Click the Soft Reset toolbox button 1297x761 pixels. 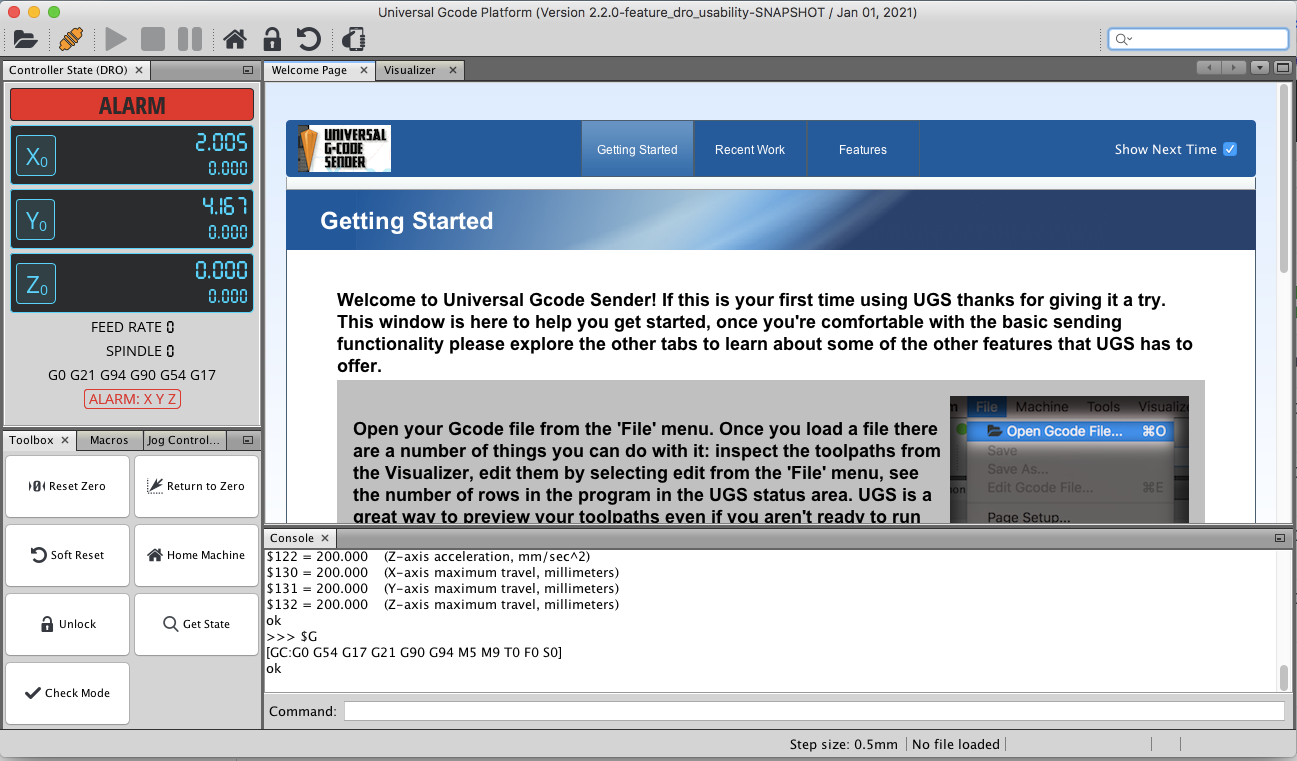[x=68, y=555]
